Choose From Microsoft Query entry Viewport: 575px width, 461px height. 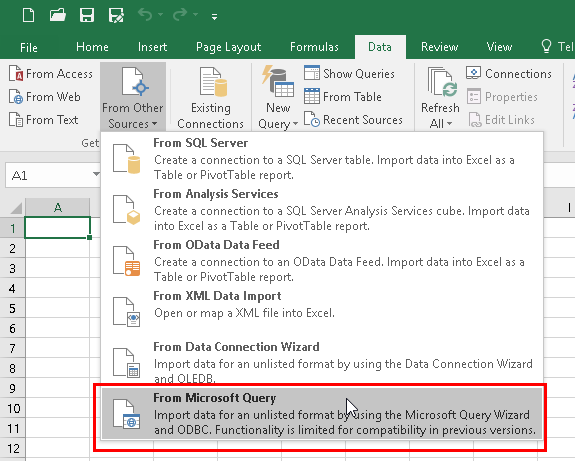tap(322, 413)
